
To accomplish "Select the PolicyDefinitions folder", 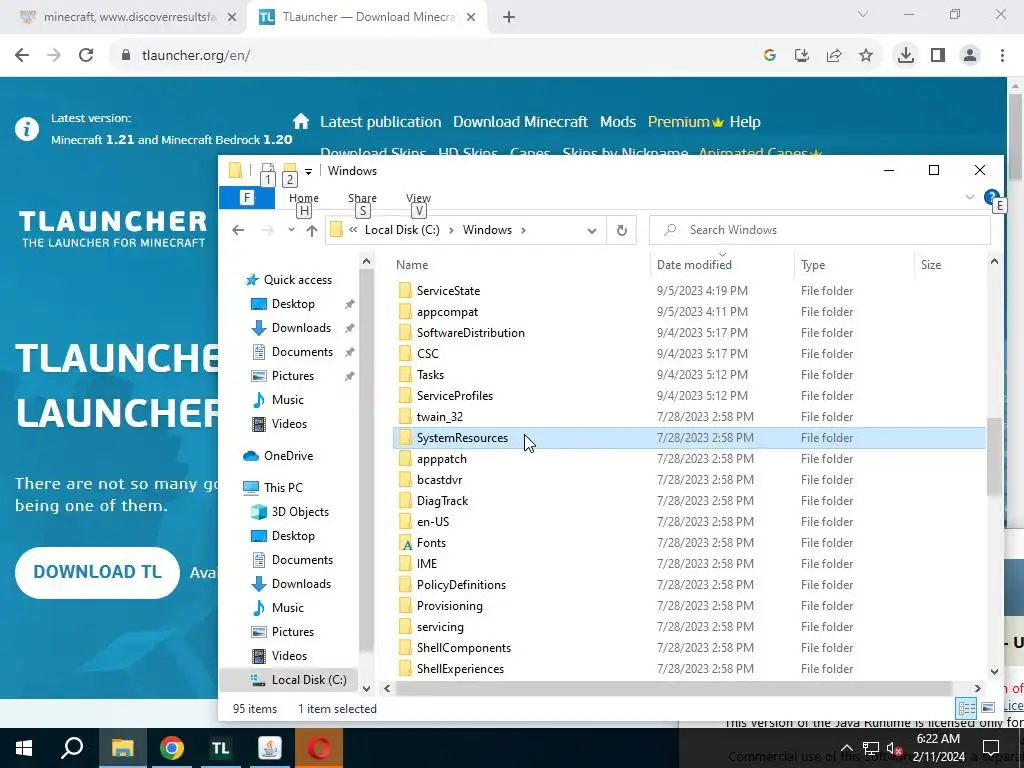I will [461, 584].
